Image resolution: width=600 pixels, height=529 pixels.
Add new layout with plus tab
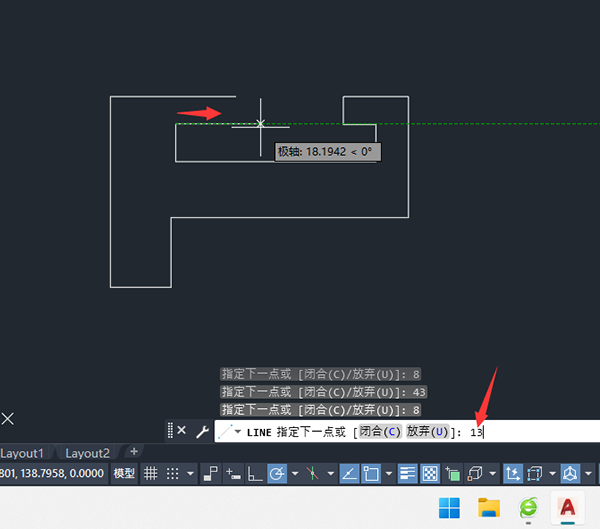(x=134, y=452)
